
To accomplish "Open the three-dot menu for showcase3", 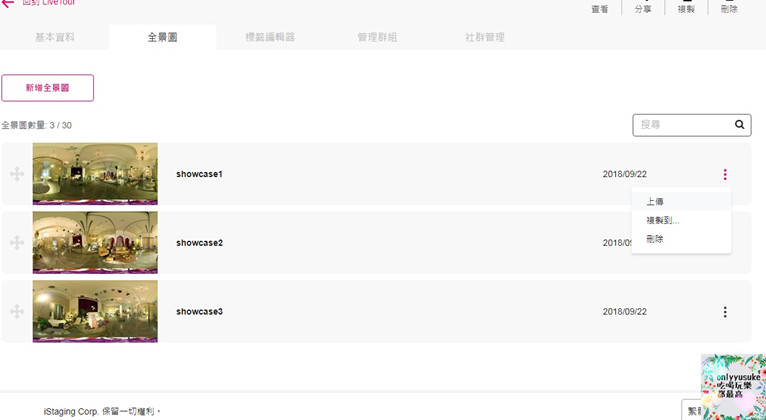I will point(725,312).
